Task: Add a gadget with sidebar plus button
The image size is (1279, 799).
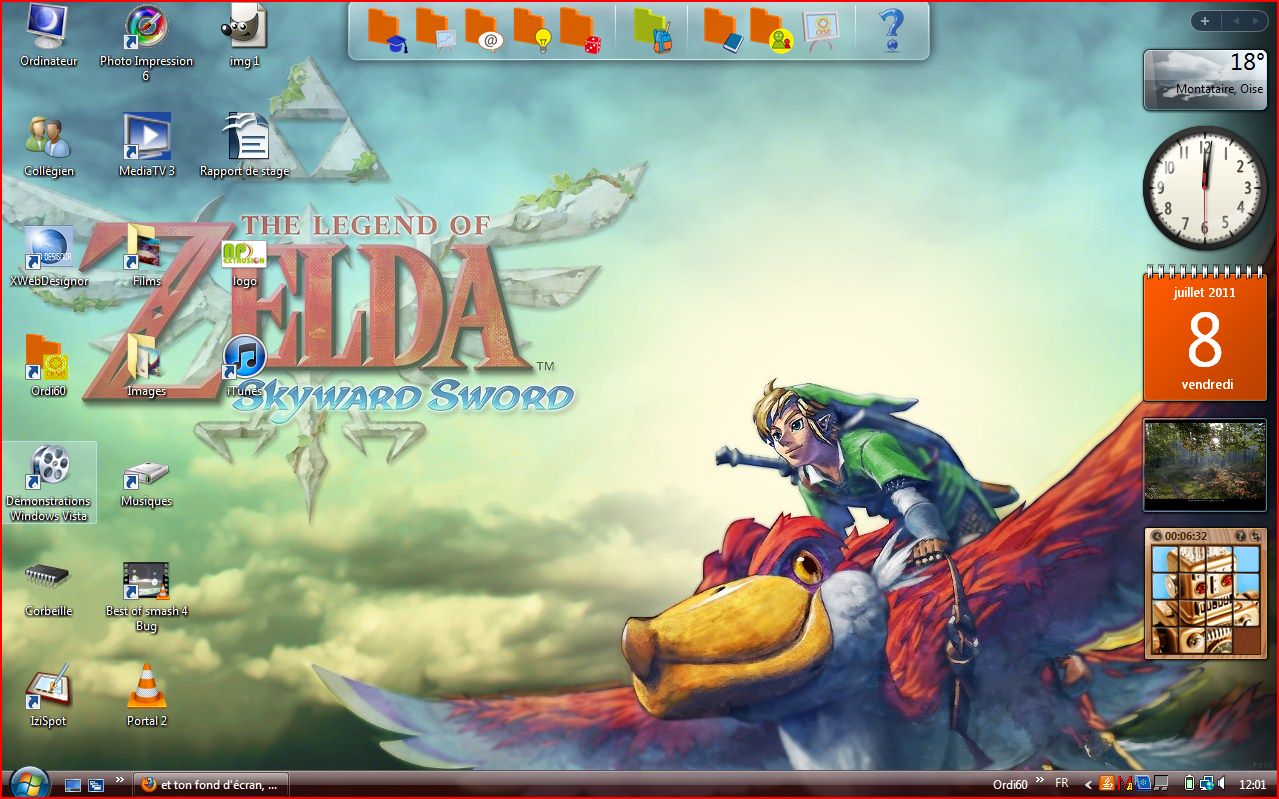Action: tap(1204, 21)
